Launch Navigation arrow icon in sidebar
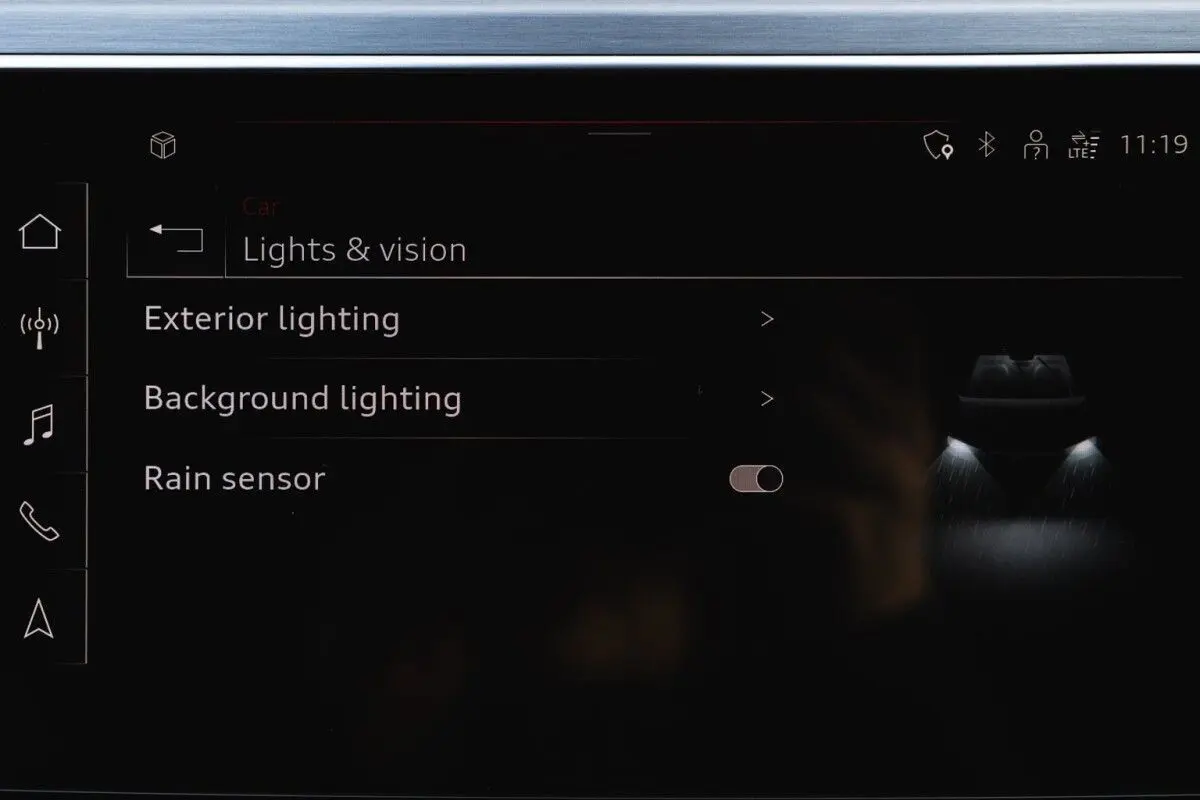Image resolution: width=1200 pixels, height=800 pixels. pyautogui.click(x=39, y=618)
